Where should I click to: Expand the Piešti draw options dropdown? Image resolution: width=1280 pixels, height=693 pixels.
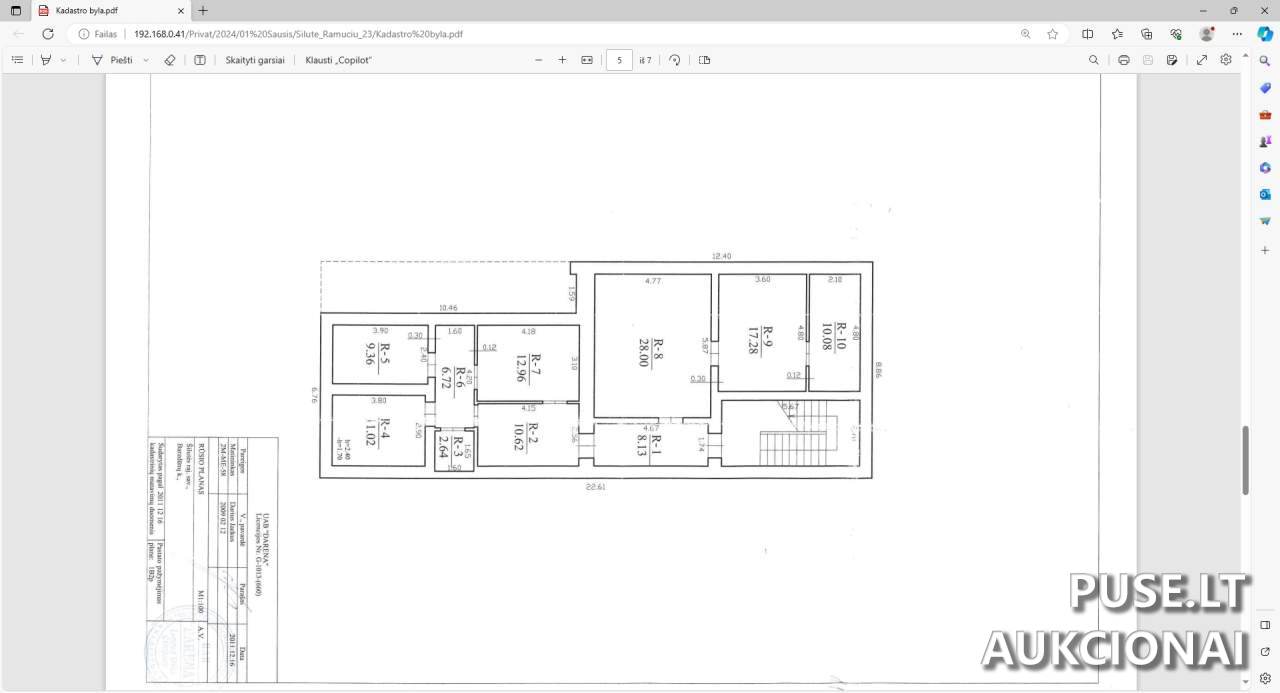pos(146,60)
